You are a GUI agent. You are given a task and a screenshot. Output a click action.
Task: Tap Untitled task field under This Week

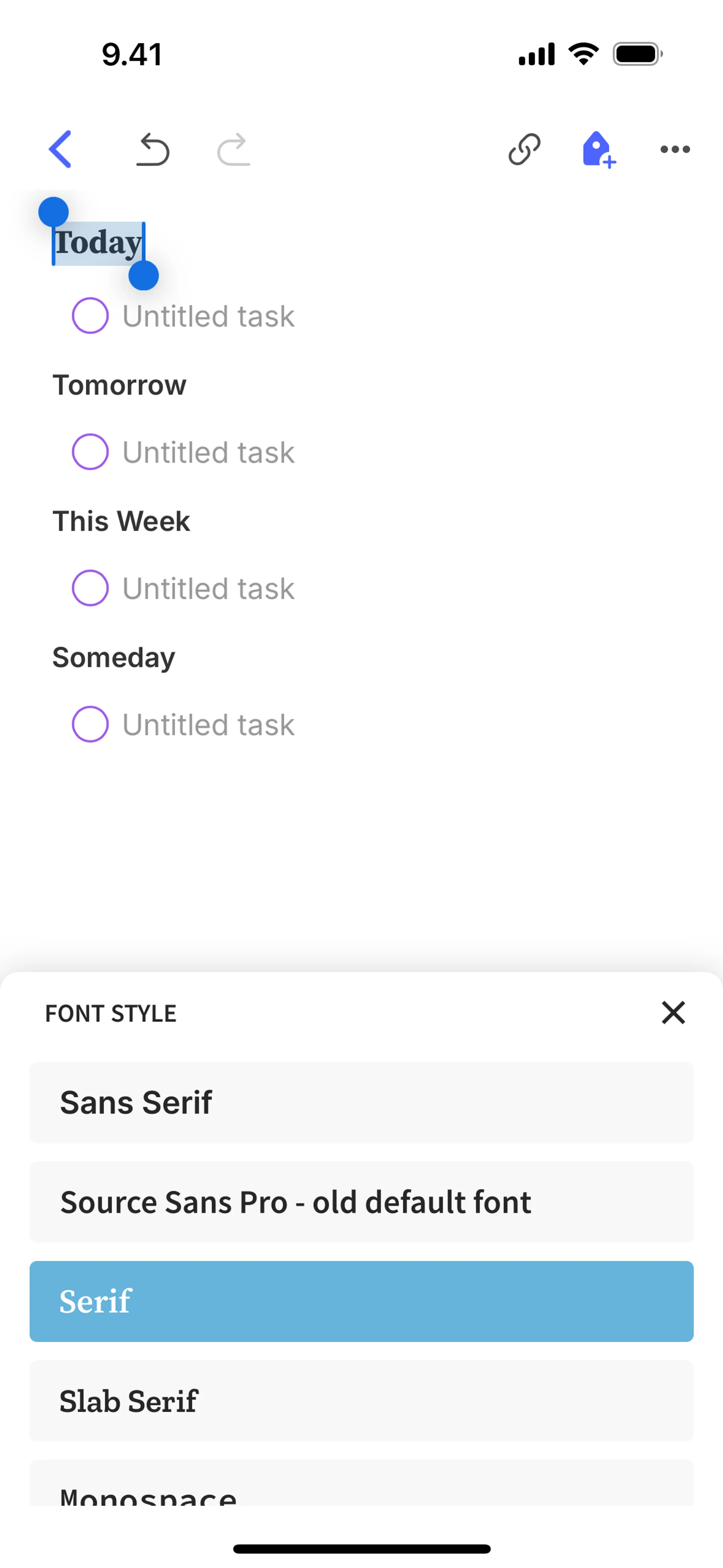pos(208,588)
